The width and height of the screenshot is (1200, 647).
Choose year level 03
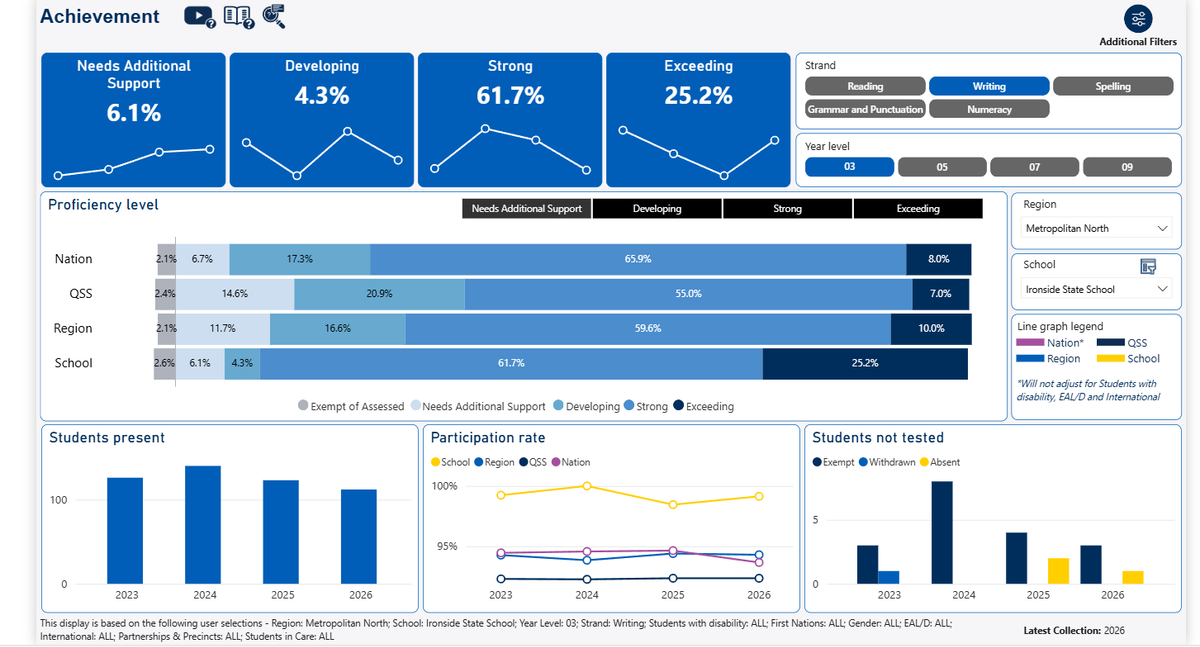pos(850,167)
